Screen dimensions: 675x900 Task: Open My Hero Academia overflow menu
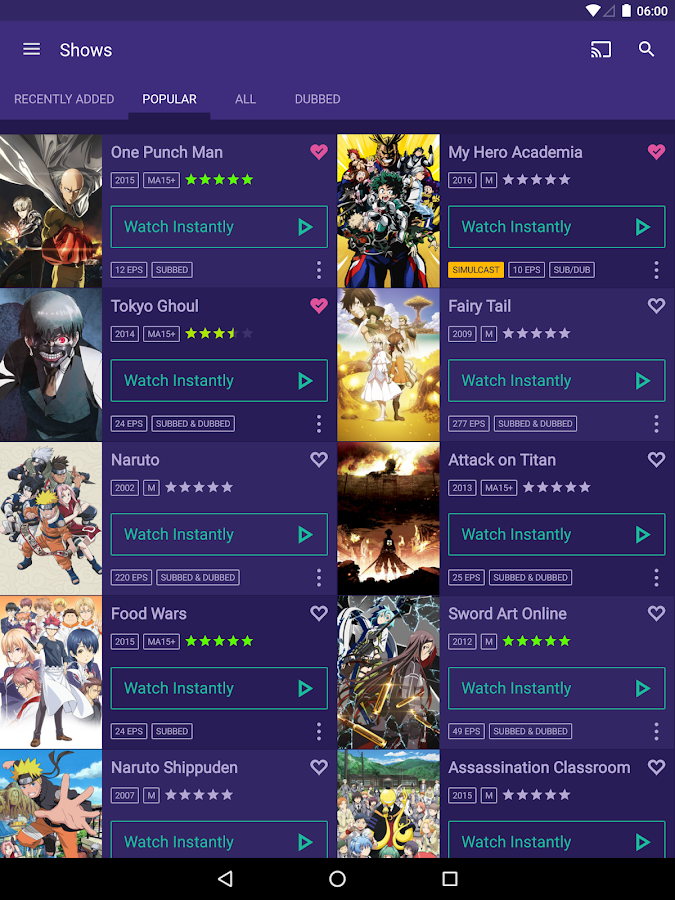[x=656, y=270]
